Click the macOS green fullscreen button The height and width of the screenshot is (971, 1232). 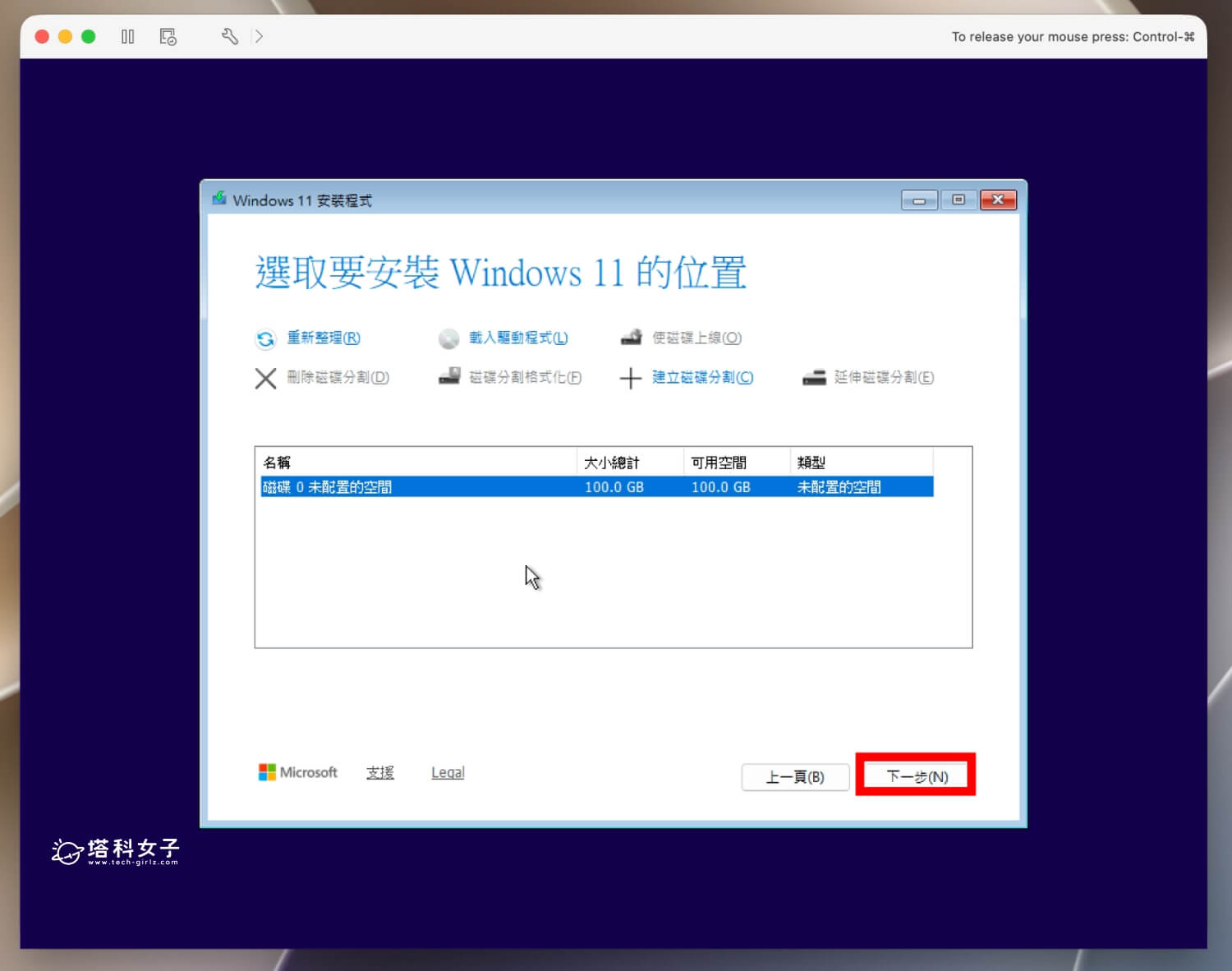[89, 36]
